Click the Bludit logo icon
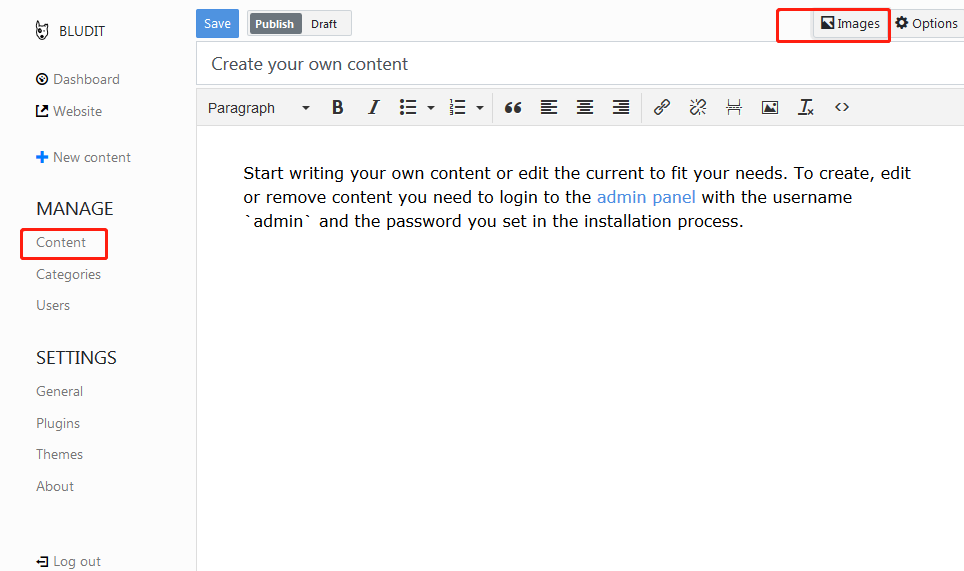The width and height of the screenshot is (964, 571). pyautogui.click(x=42, y=31)
